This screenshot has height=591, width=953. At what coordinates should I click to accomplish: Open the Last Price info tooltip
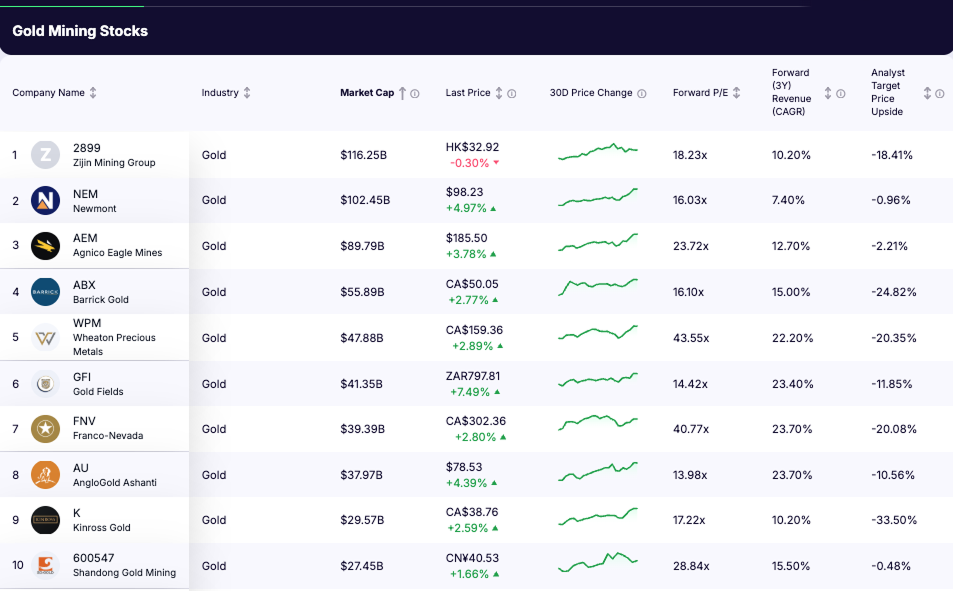pyautogui.click(x=512, y=93)
